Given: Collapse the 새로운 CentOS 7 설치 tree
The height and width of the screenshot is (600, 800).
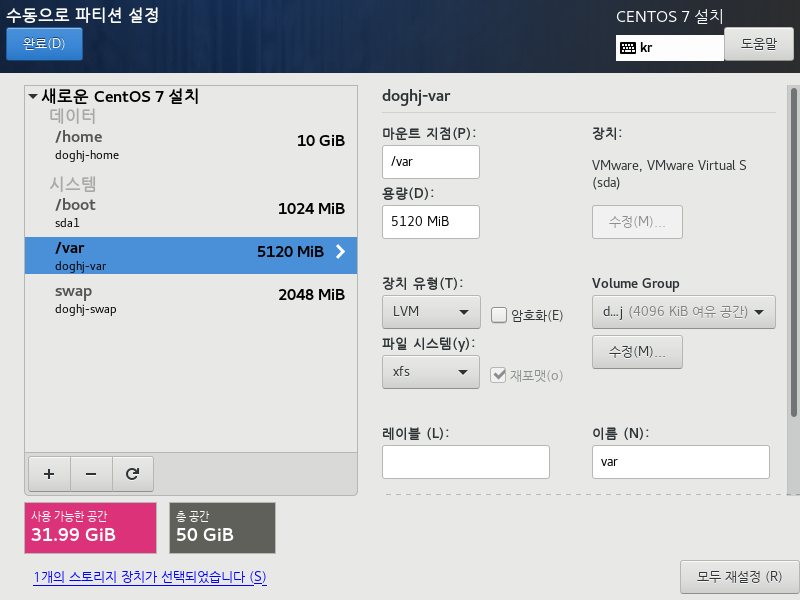Looking at the screenshot, I should 33,96.
